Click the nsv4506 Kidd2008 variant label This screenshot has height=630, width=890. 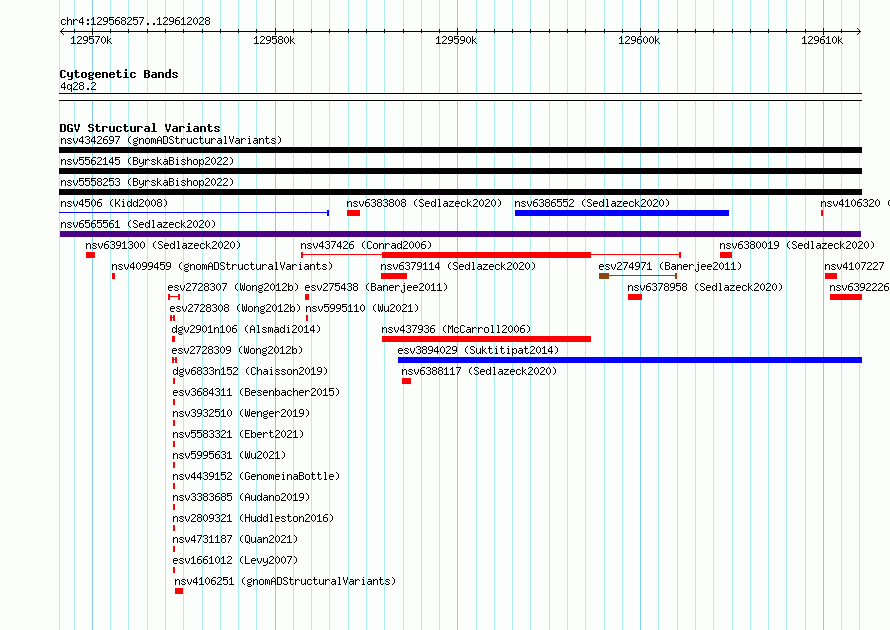pyautogui.click(x=114, y=203)
